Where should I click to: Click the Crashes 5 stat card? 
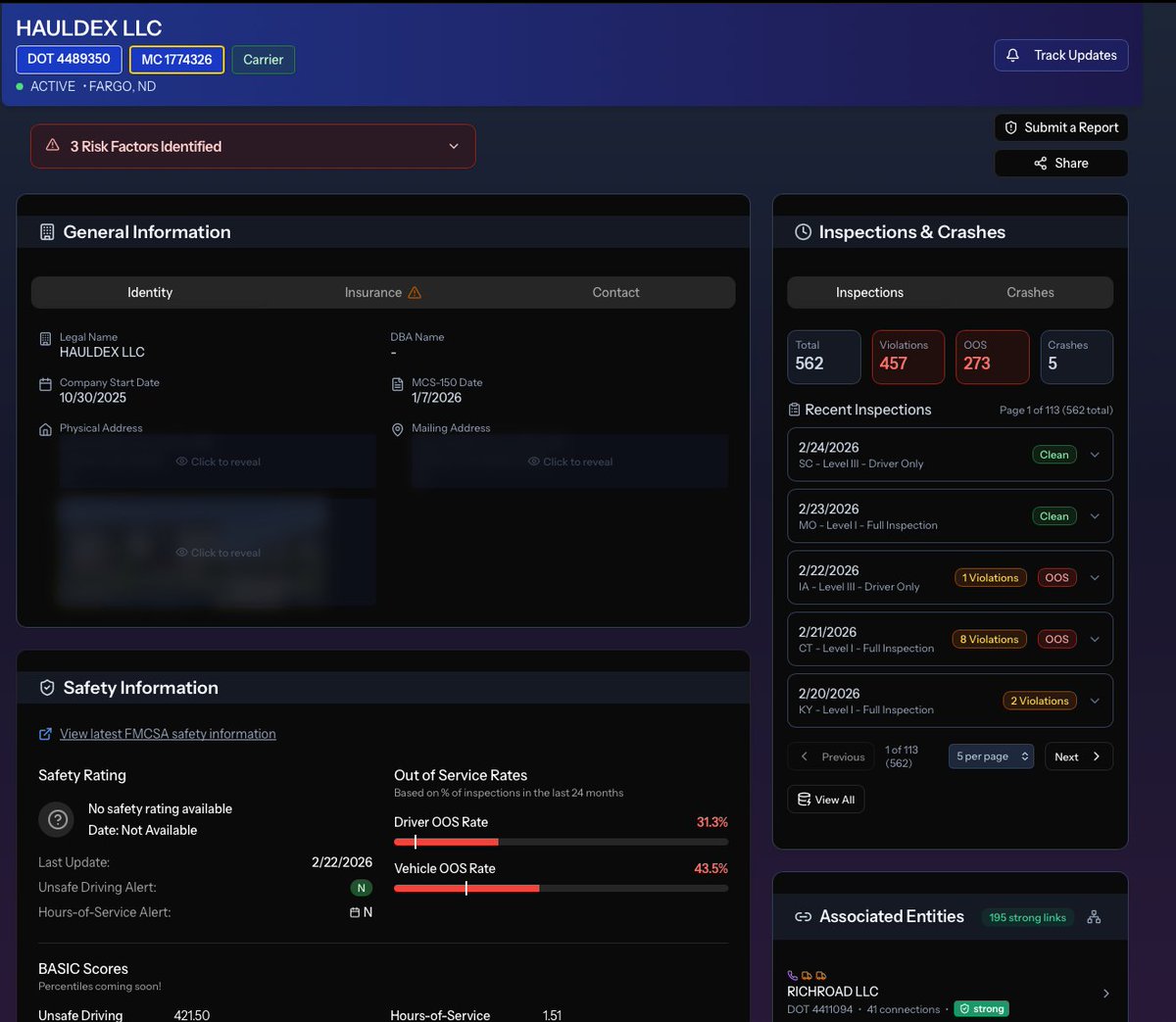[1076, 357]
